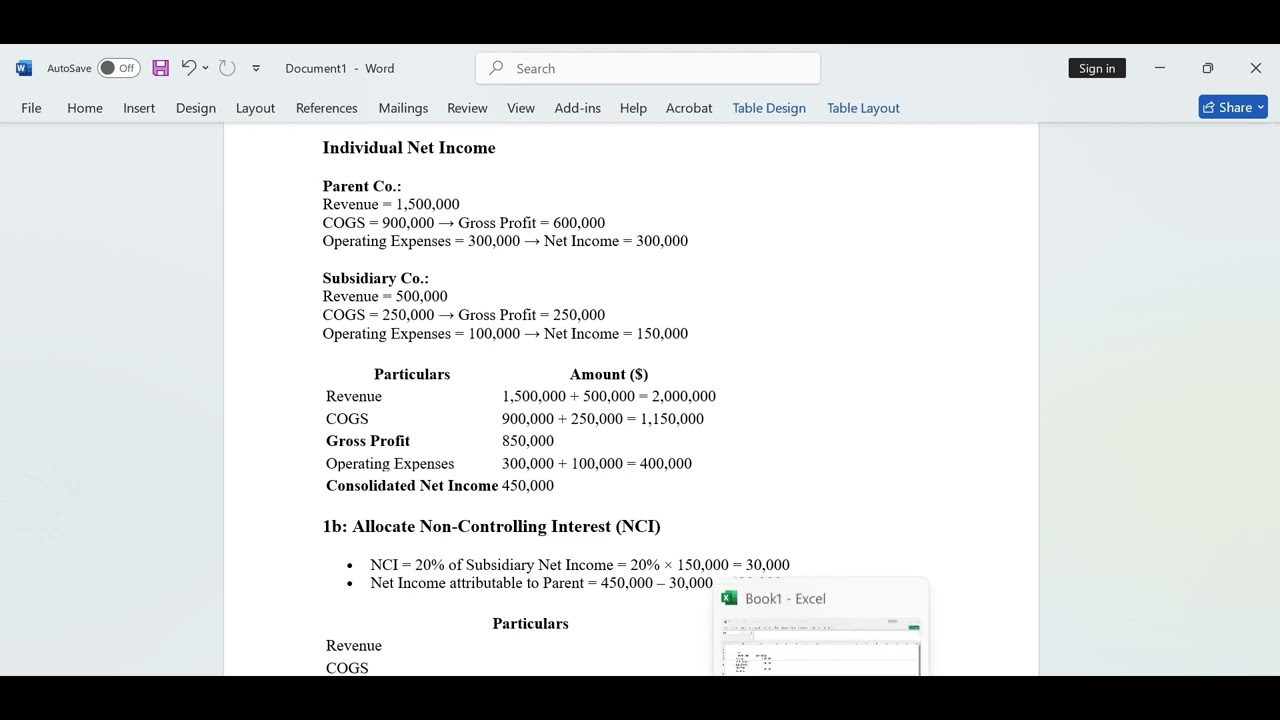Open the Mailings tab

coord(403,108)
